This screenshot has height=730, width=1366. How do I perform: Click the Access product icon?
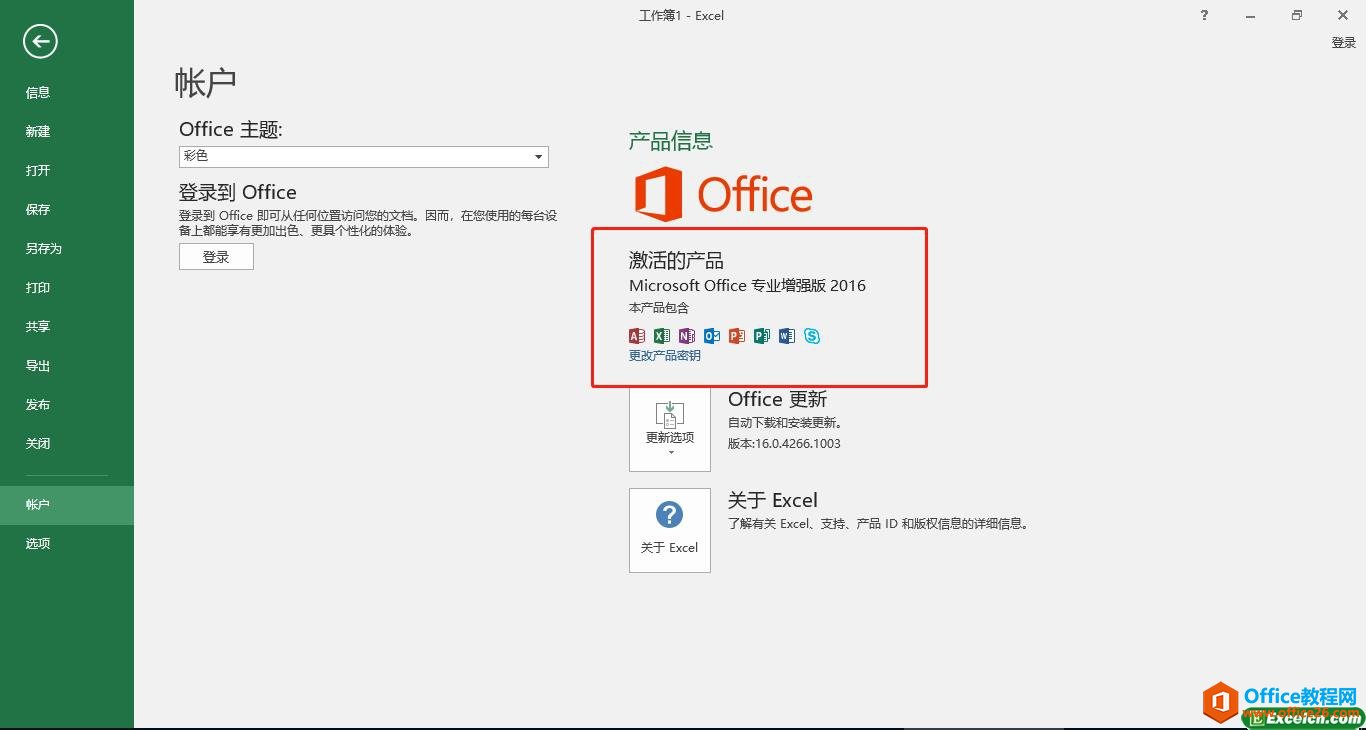pyautogui.click(x=637, y=336)
